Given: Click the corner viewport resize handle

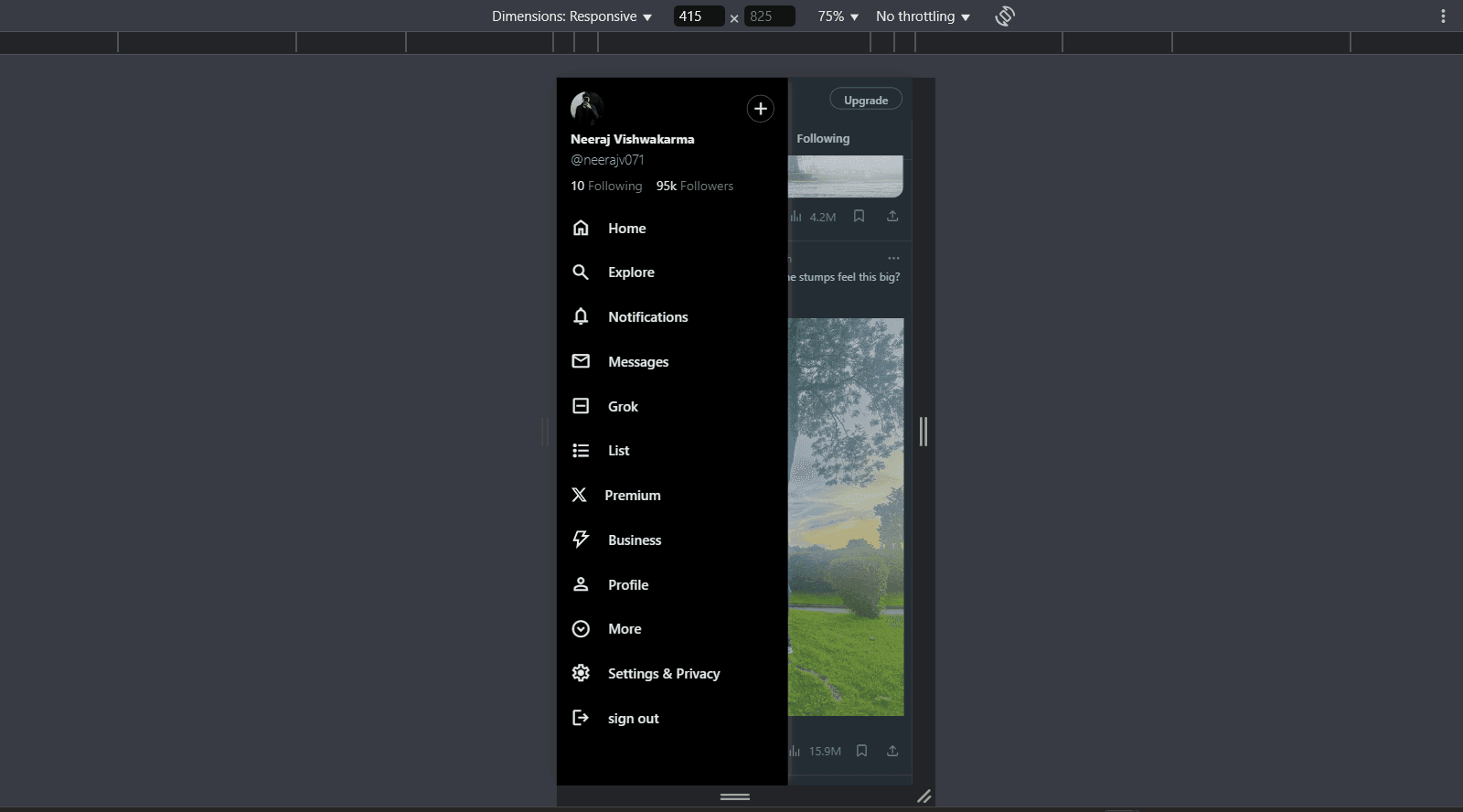Looking at the screenshot, I should (x=924, y=796).
